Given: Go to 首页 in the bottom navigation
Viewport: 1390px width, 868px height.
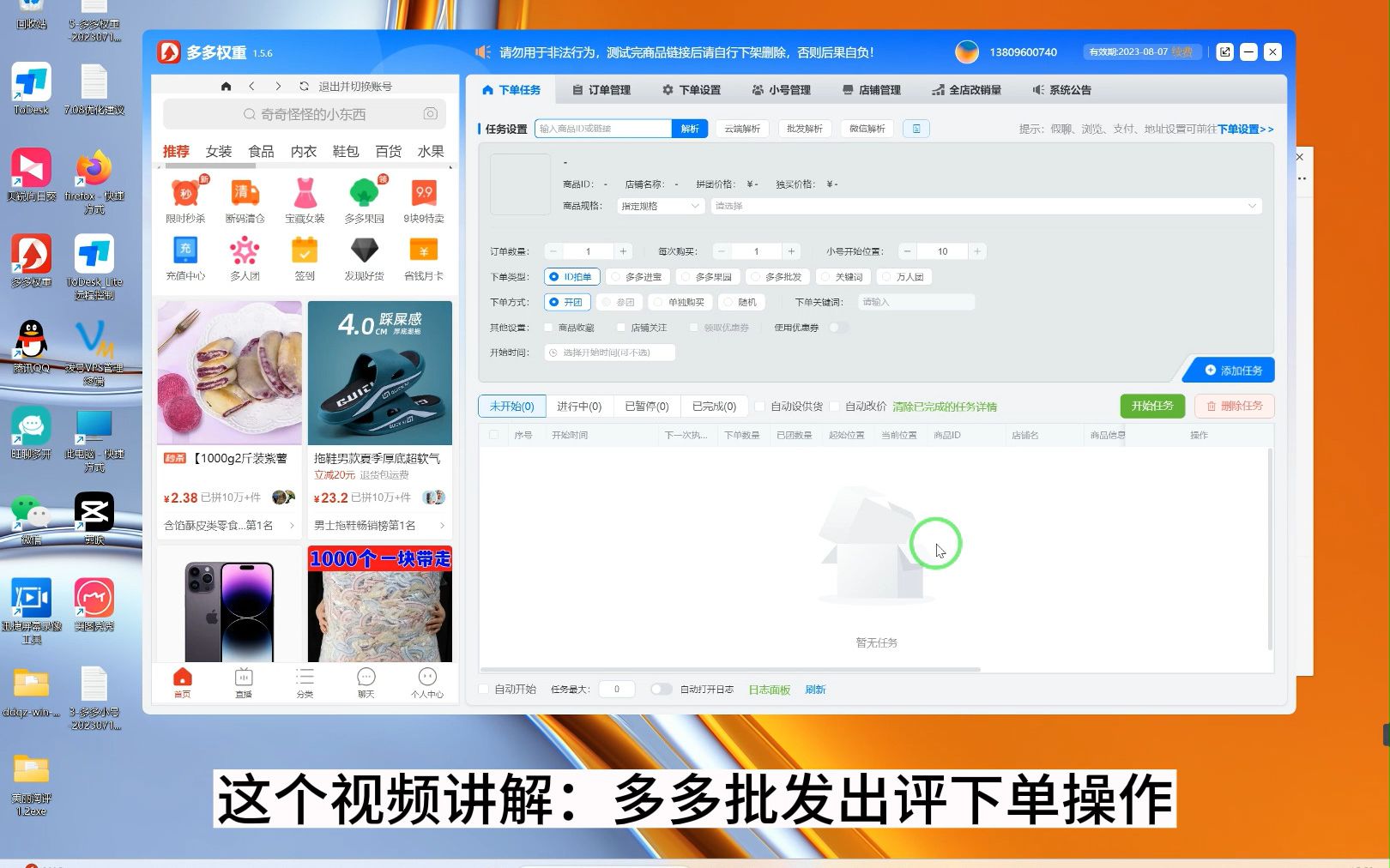Looking at the screenshot, I should pos(182,683).
